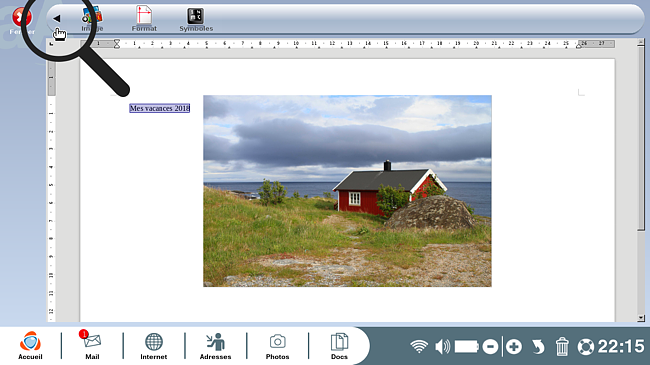Open the Photos app
Viewport: 650px width, 365px height.
pyautogui.click(x=277, y=346)
